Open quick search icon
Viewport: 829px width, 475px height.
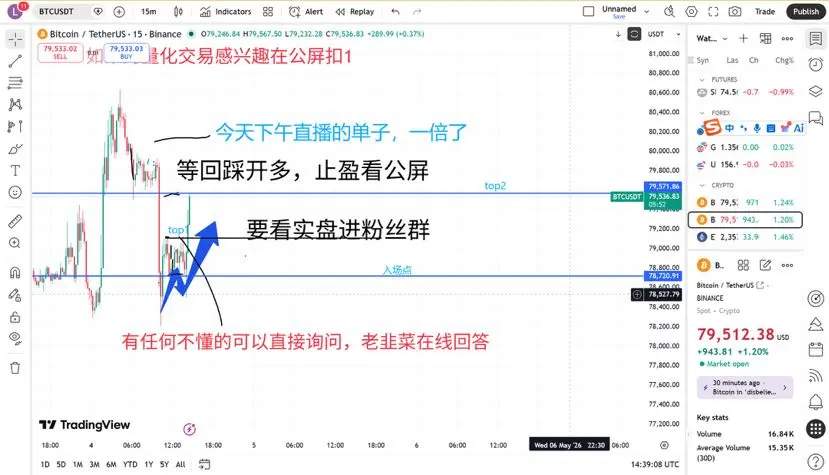(x=669, y=12)
